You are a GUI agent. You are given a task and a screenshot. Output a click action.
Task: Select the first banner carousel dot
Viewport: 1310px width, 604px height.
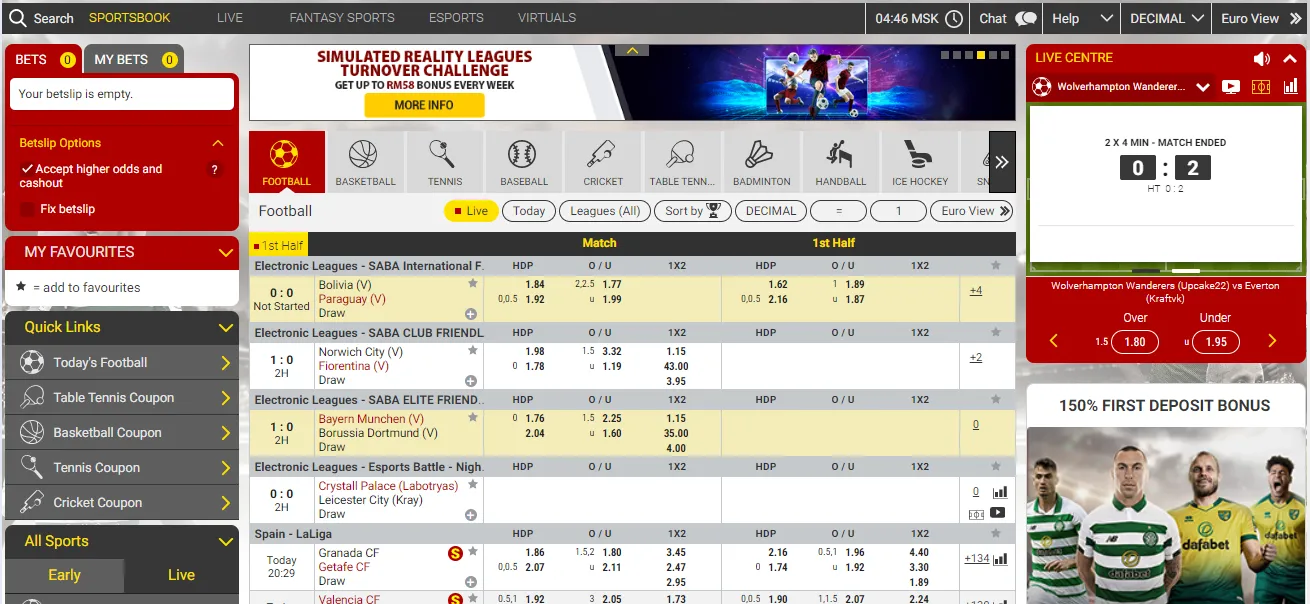945,55
